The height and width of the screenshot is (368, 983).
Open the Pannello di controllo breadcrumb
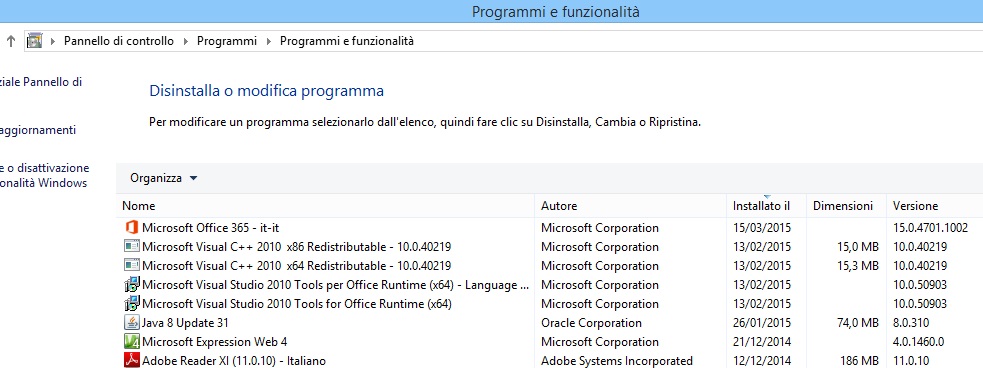tap(119, 41)
